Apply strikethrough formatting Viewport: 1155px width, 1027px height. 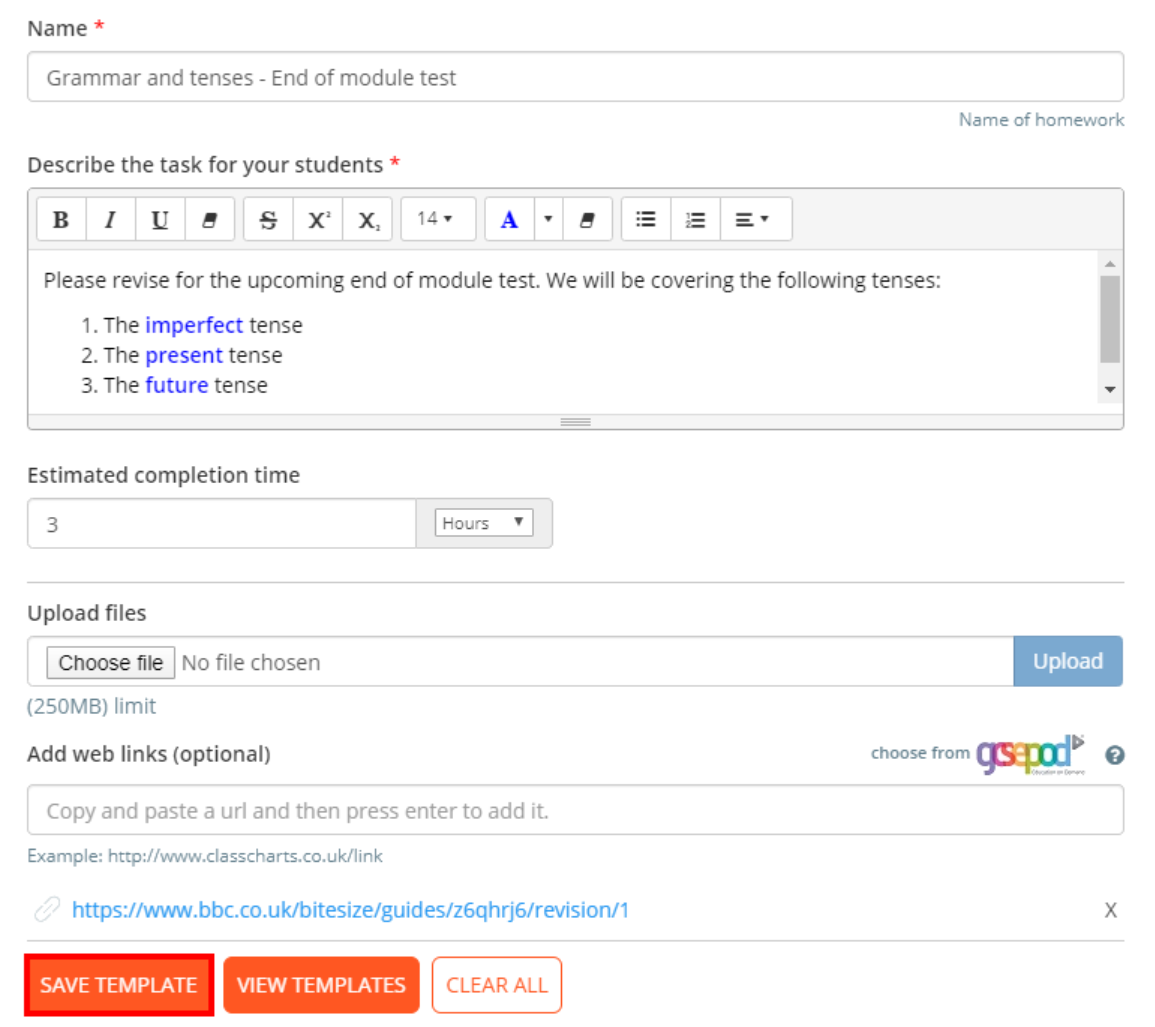tap(267, 219)
